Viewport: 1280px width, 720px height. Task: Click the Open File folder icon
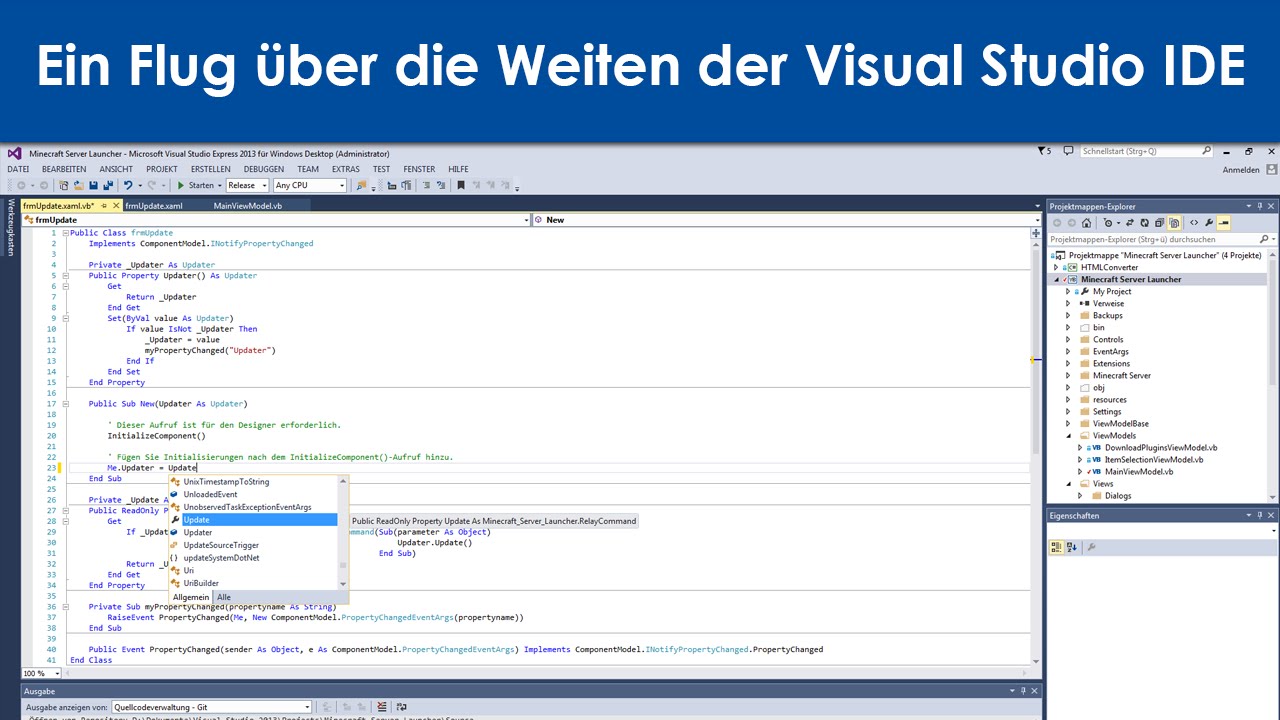tap(78, 185)
